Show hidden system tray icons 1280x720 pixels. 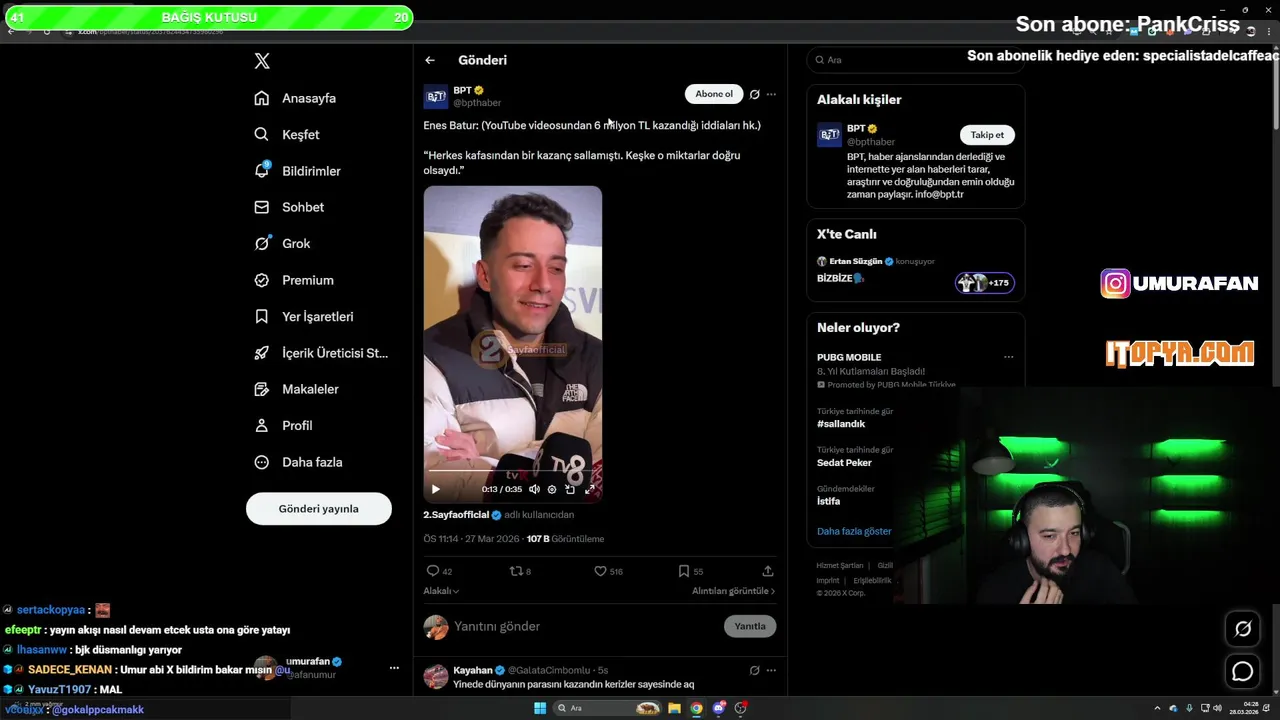coord(1157,708)
